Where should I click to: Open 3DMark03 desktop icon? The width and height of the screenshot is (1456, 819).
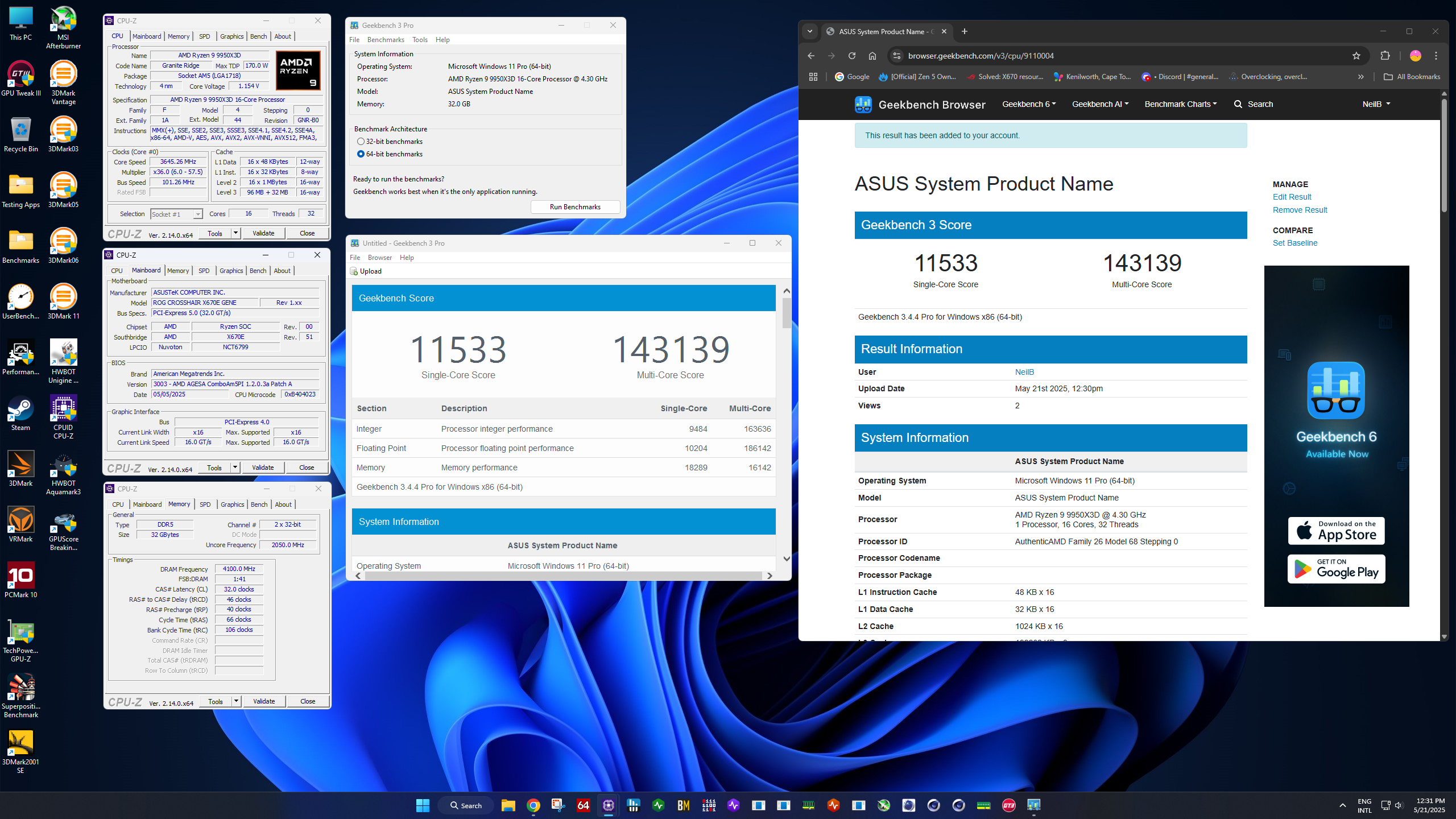63,134
